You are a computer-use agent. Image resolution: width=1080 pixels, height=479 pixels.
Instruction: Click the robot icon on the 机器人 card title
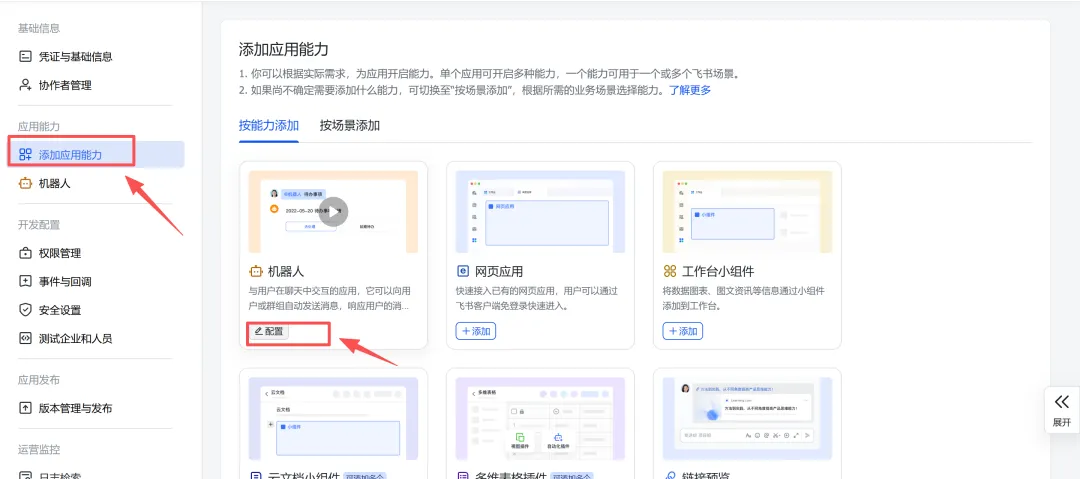click(256, 272)
